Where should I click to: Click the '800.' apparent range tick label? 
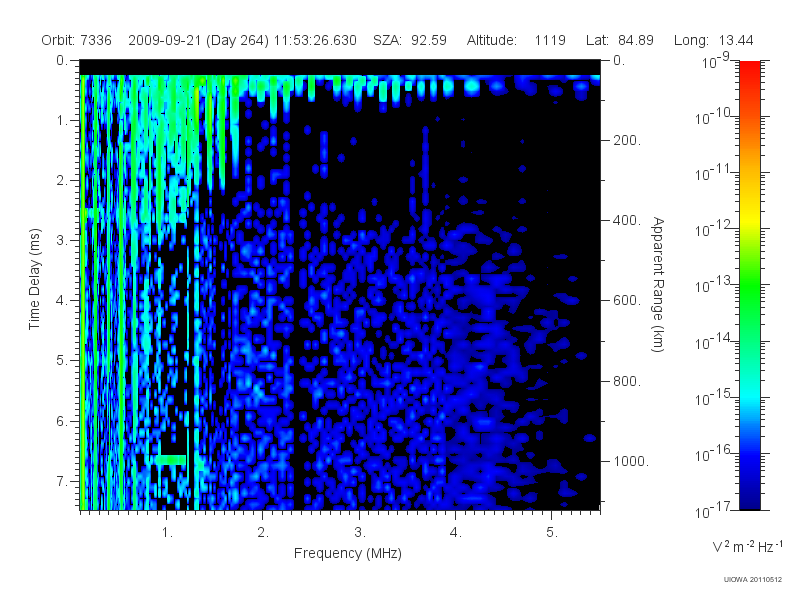pyautogui.click(x=627, y=381)
